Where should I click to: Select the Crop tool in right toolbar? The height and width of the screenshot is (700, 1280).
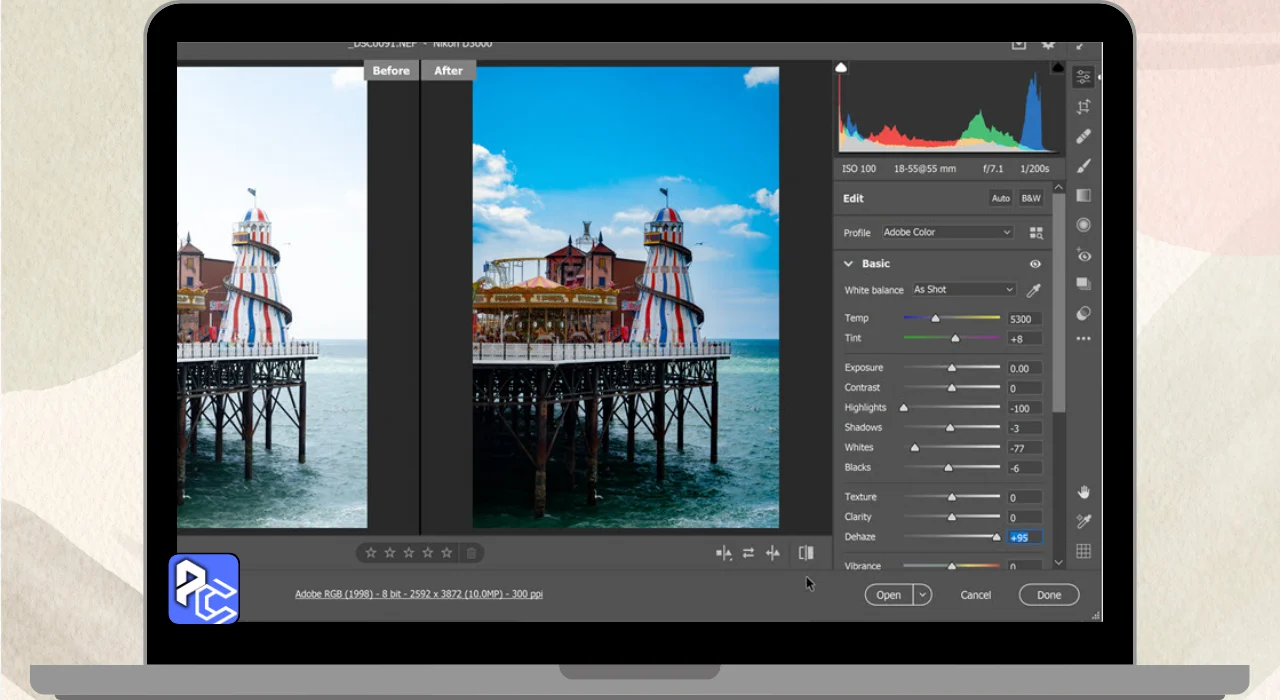[x=1083, y=107]
